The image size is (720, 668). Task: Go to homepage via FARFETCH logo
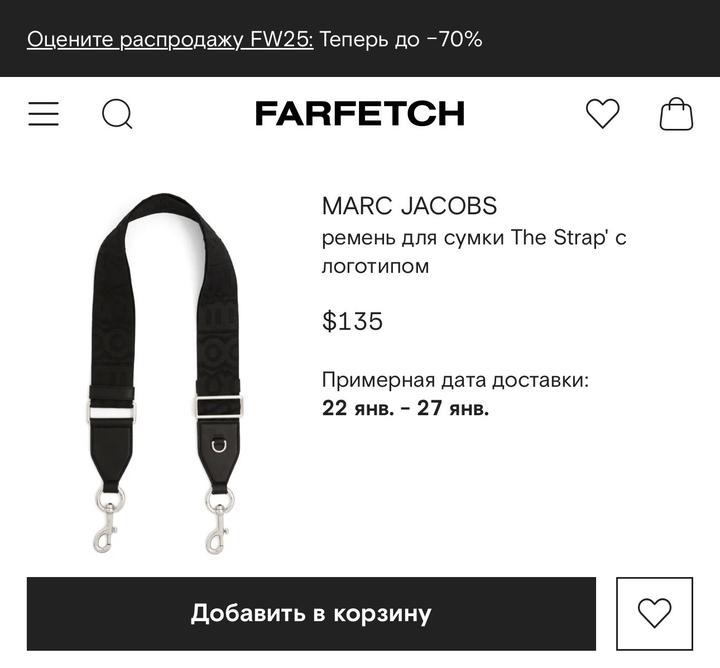[x=360, y=113]
